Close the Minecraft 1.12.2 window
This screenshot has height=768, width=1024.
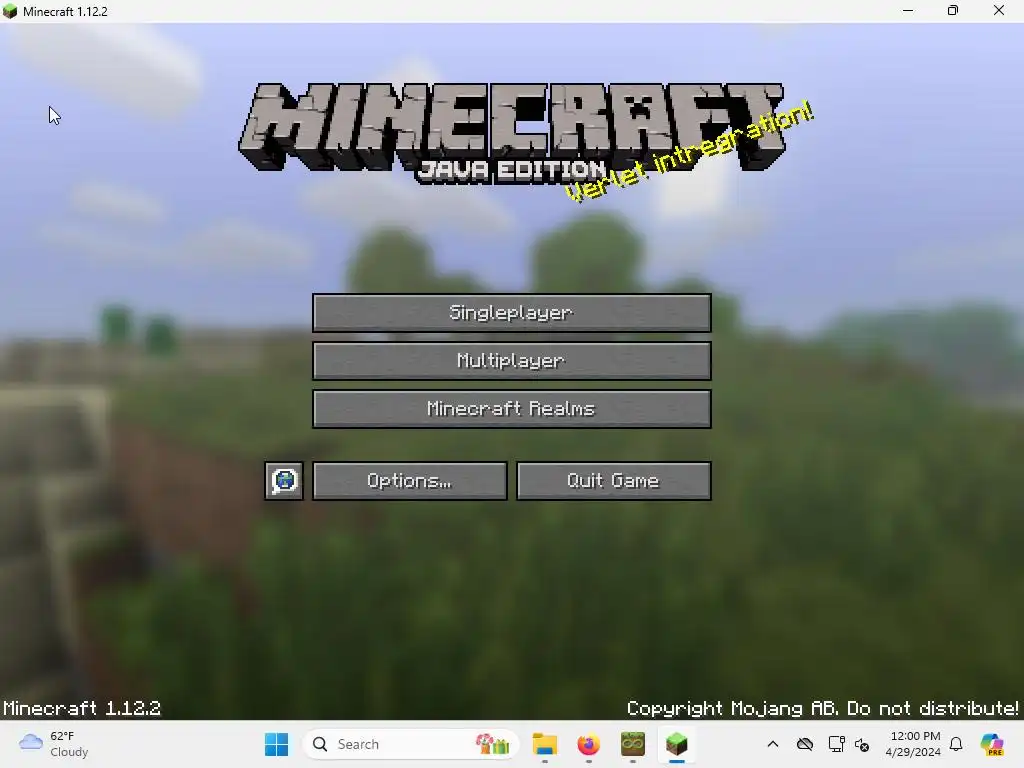[999, 11]
